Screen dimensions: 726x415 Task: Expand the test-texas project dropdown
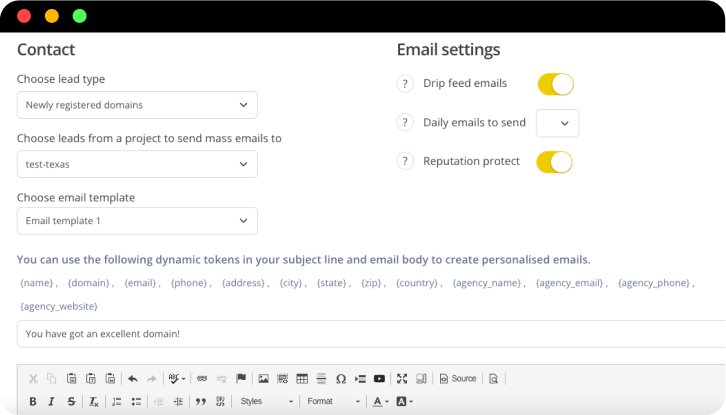click(x=137, y=164)
